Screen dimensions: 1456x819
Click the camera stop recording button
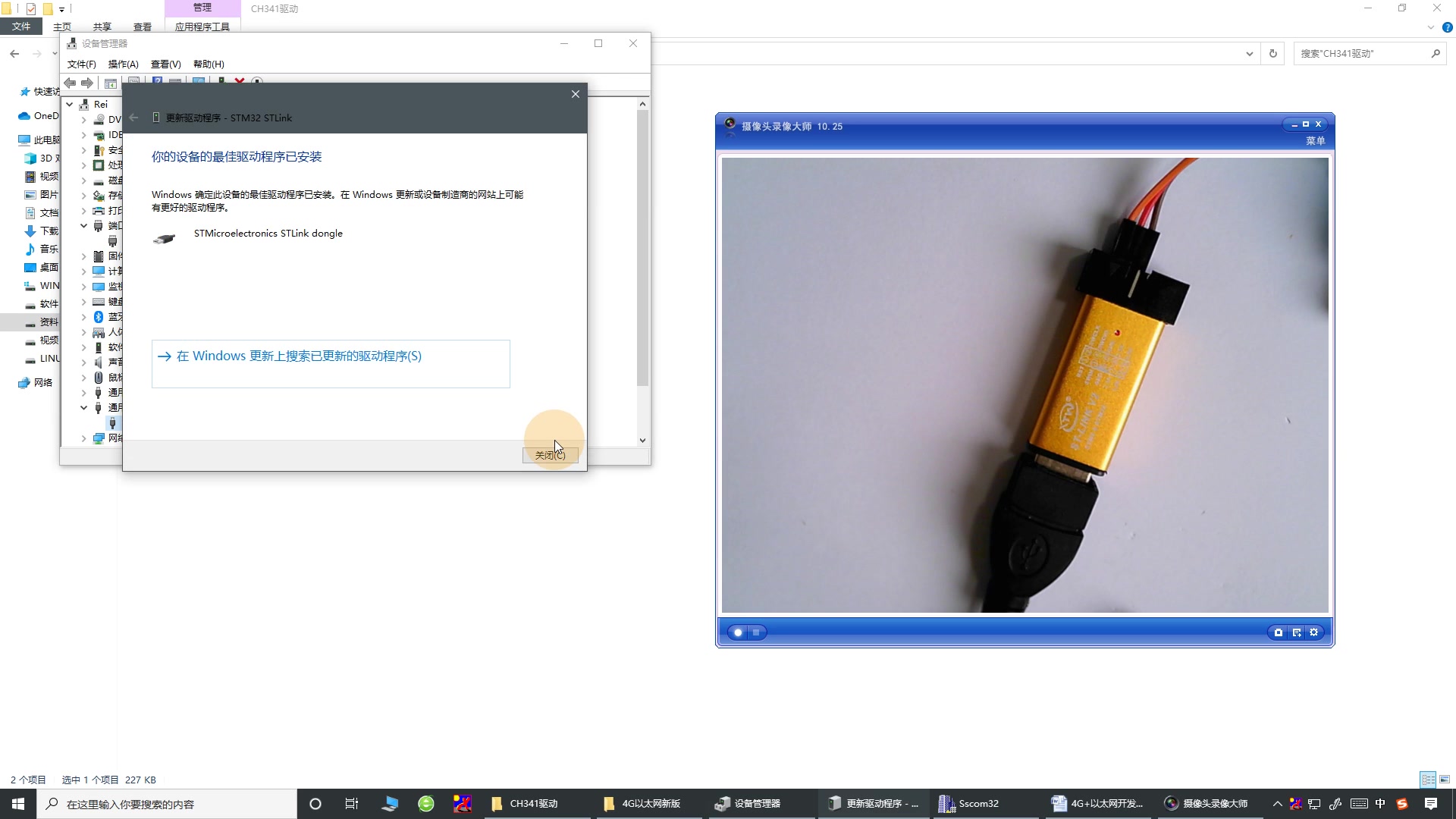click(756, 632)
